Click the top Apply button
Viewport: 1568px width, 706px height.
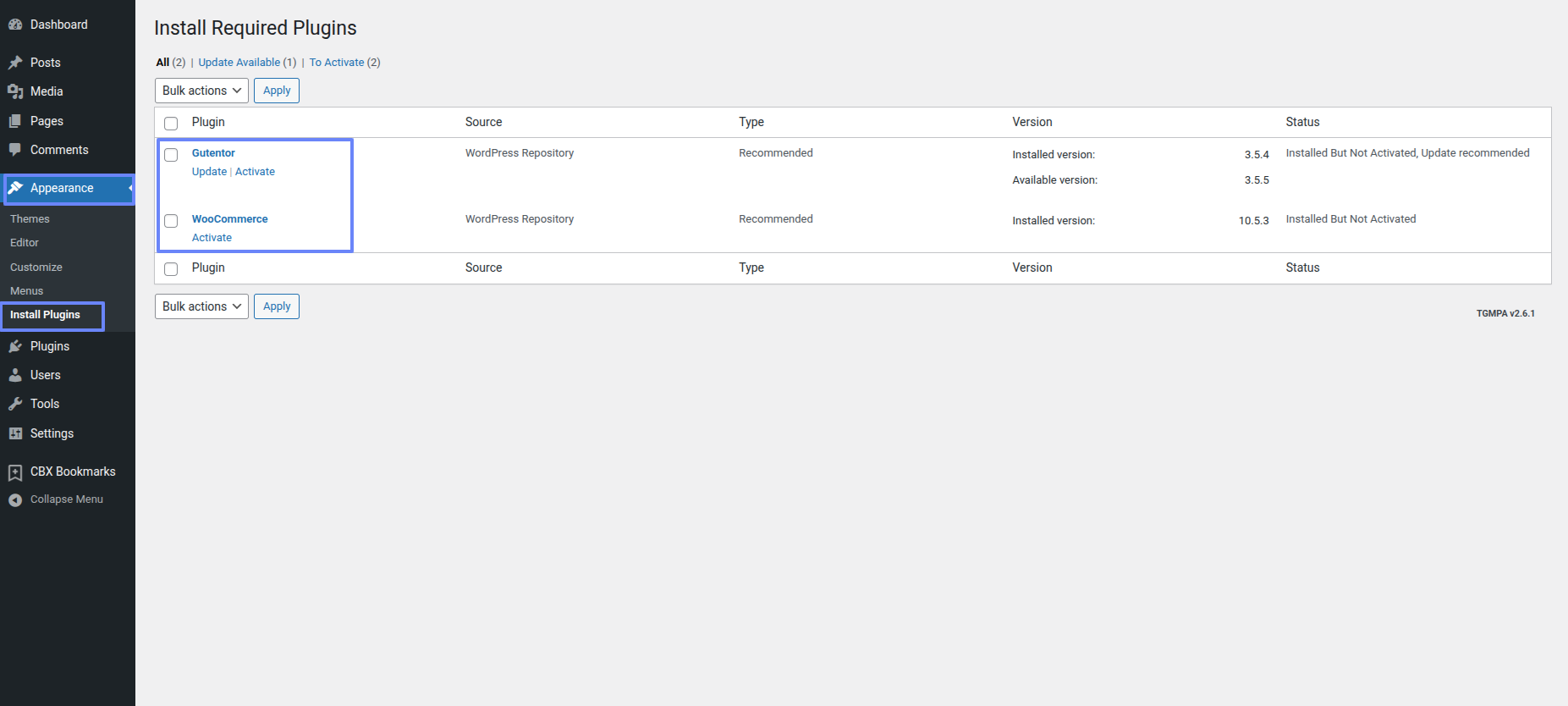(277, 91)
